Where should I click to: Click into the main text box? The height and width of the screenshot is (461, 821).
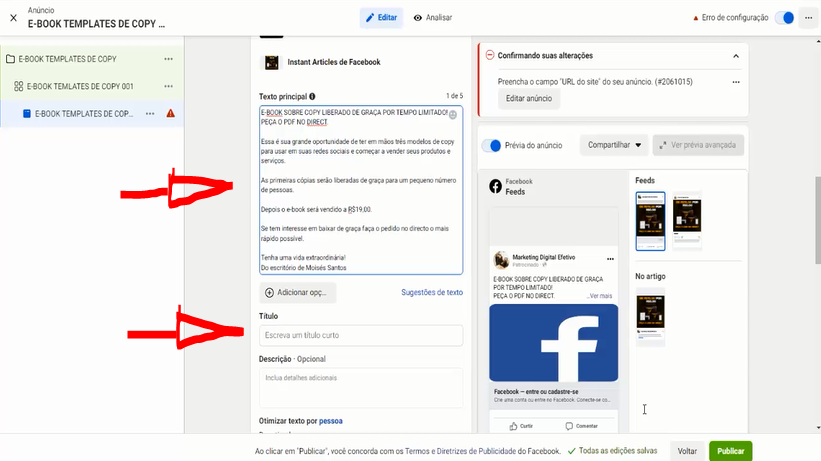[x=361, y=190]
